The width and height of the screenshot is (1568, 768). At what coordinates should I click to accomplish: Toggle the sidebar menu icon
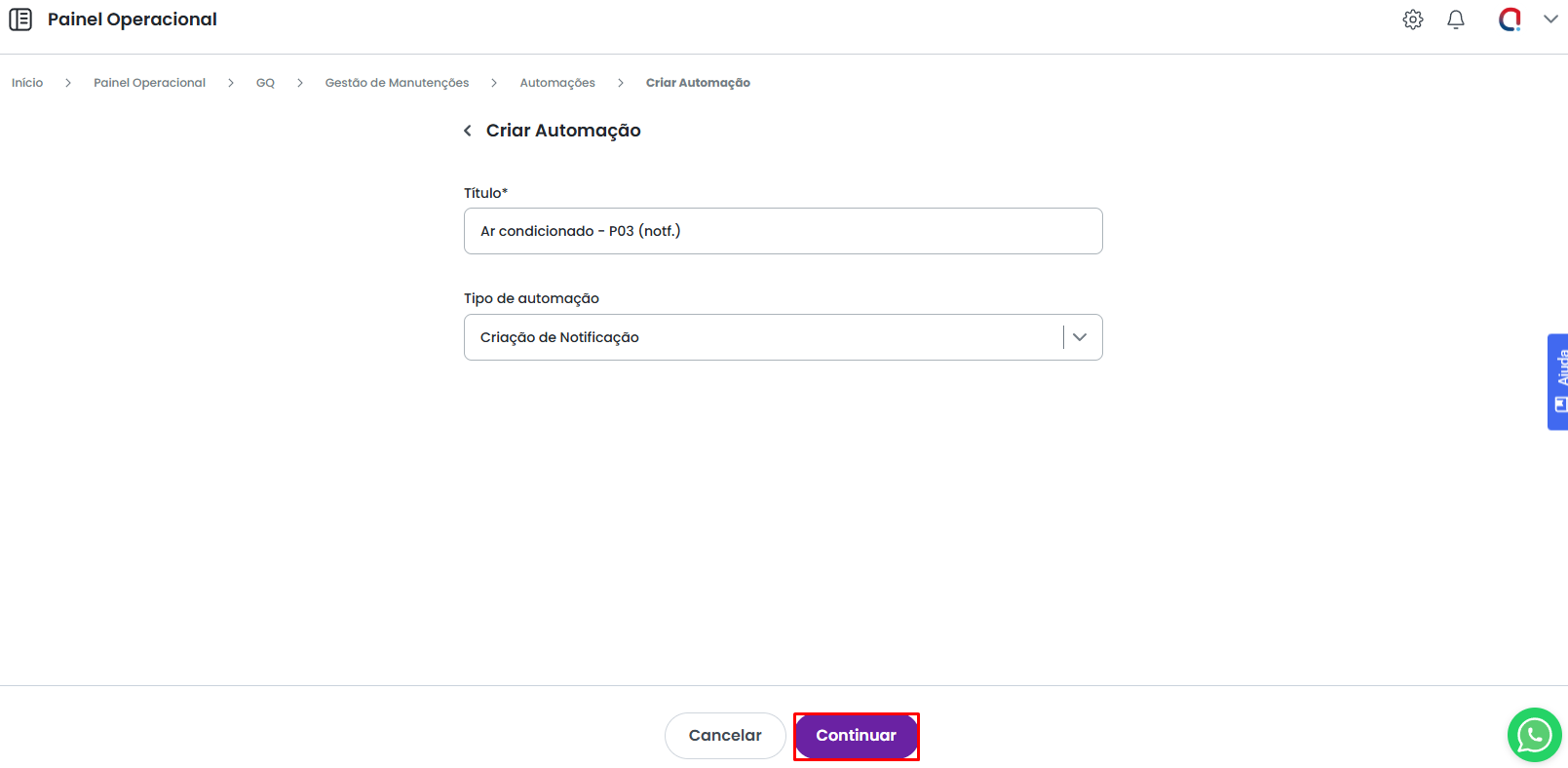[x=20, y=19]
